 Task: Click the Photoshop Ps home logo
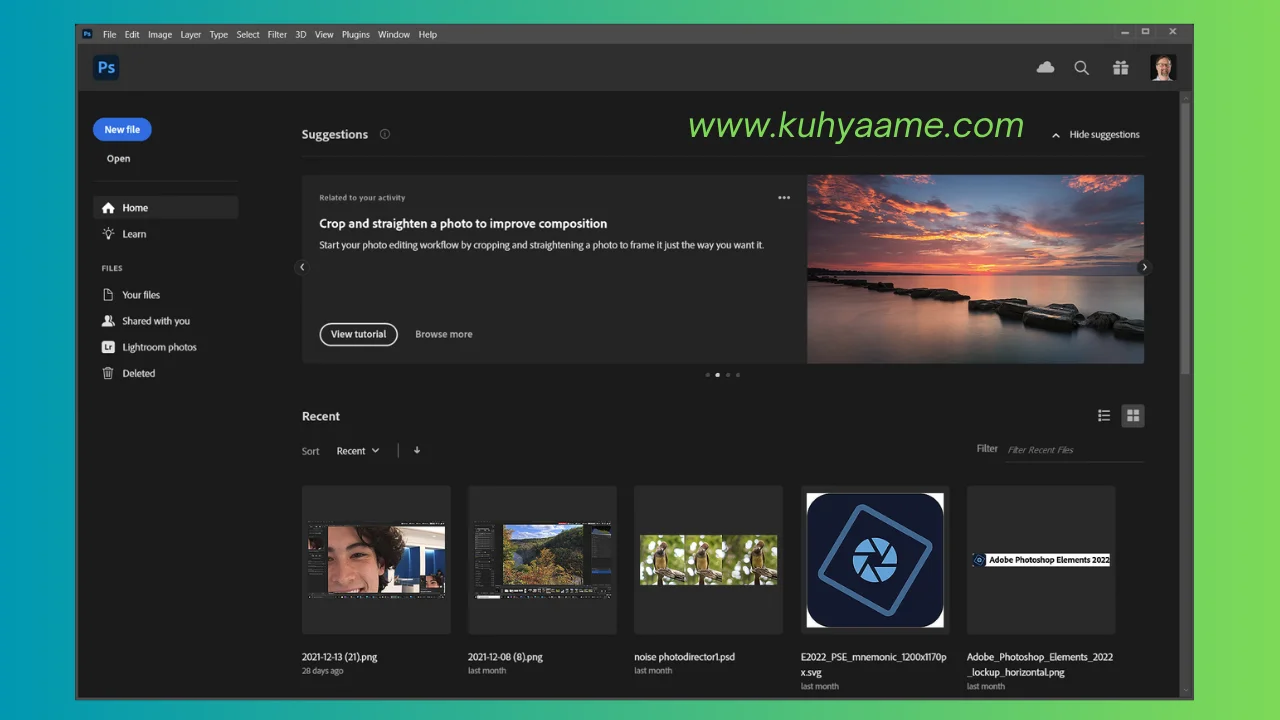click(x=106, y=68)
